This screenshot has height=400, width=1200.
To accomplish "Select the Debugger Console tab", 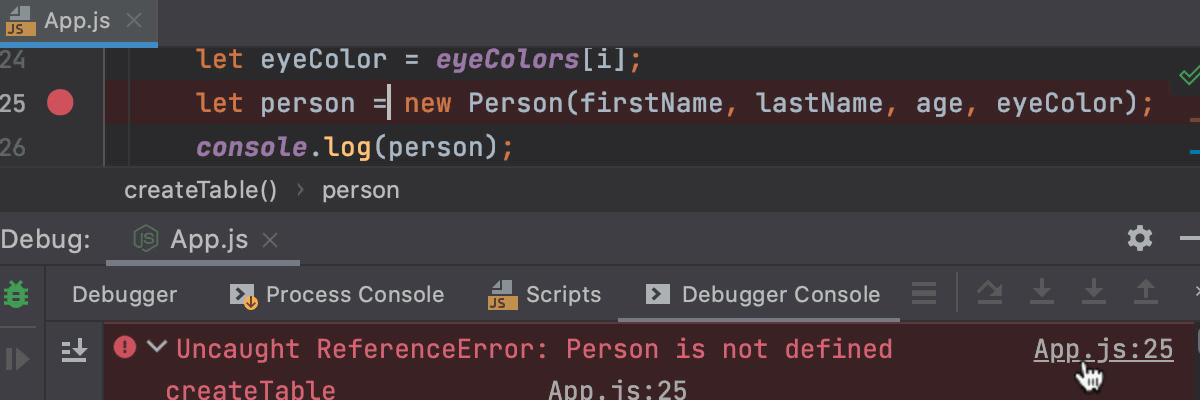I will coord(763,295).
